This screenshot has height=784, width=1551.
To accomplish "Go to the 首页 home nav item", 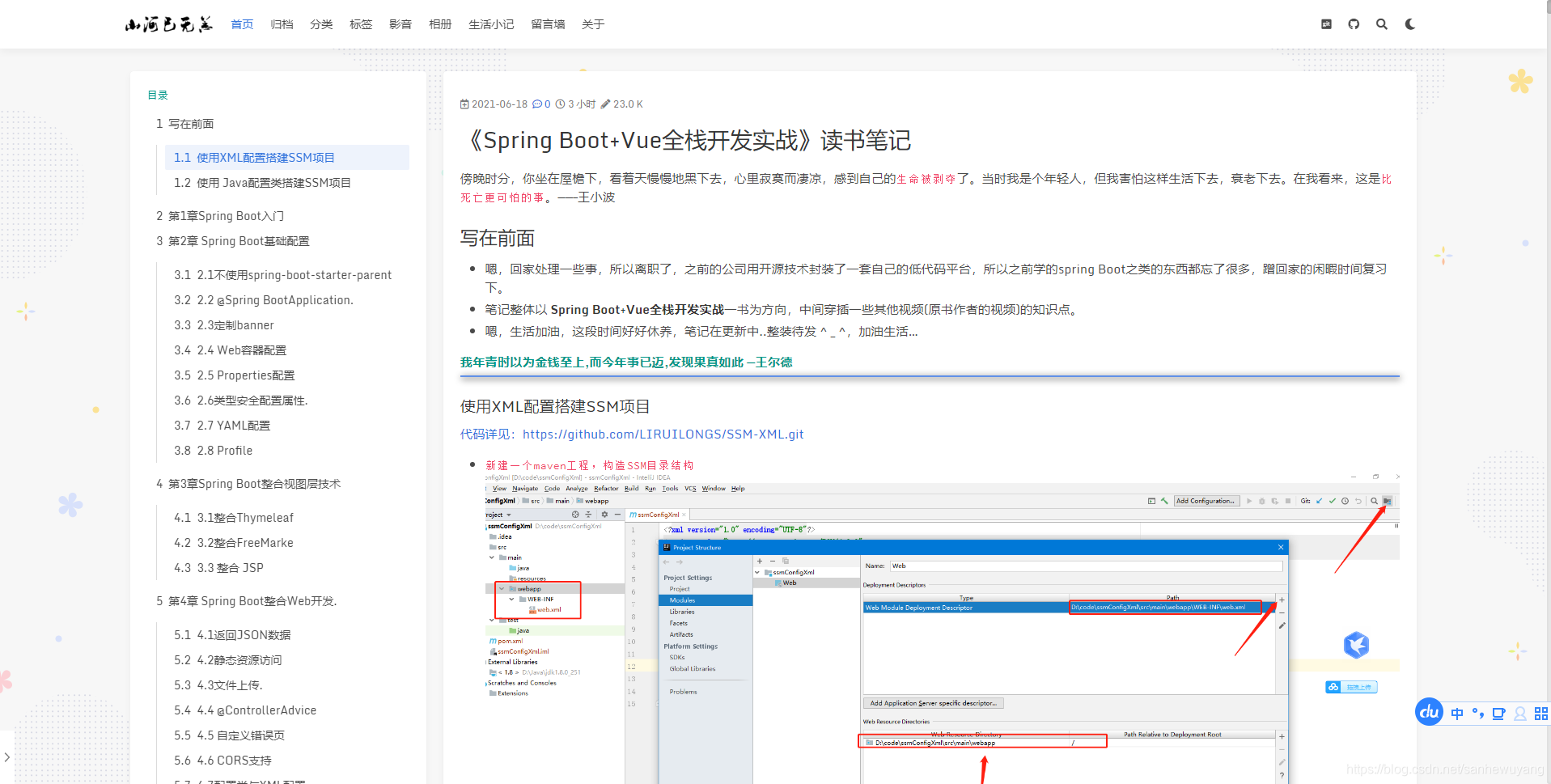I will click(242, 24).
